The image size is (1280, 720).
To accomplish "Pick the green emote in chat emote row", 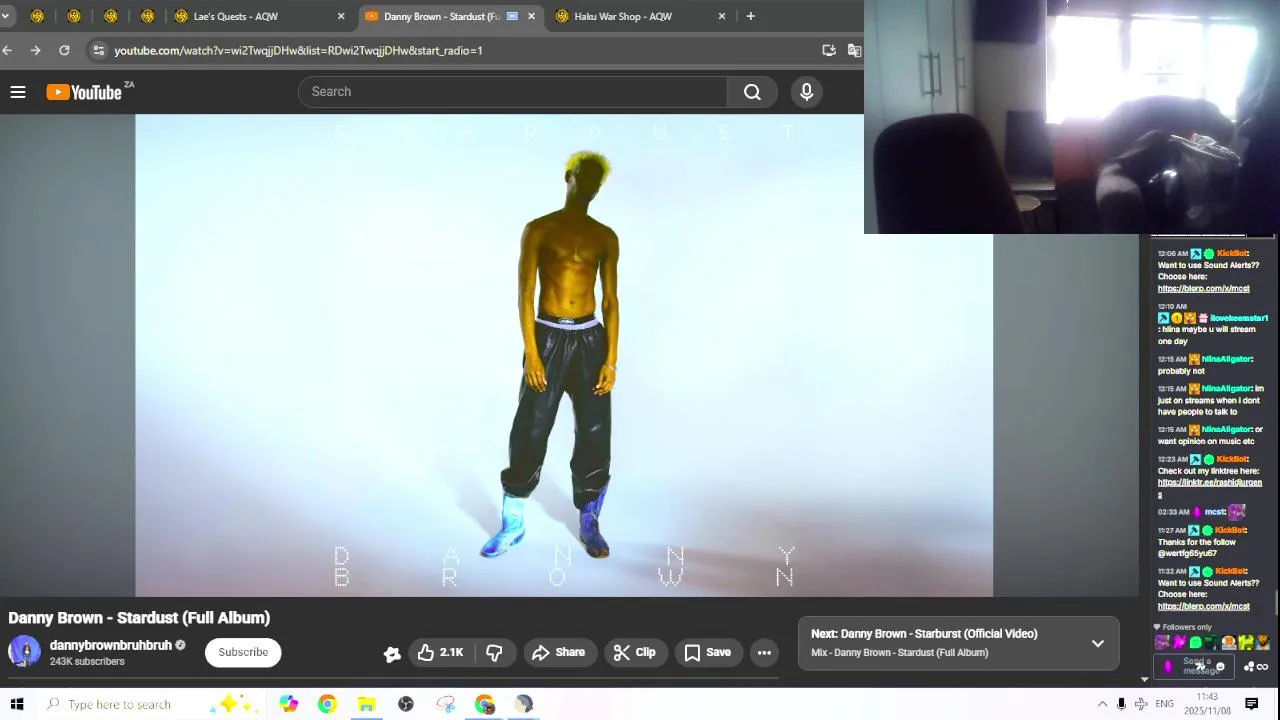I will point(1195,643).
